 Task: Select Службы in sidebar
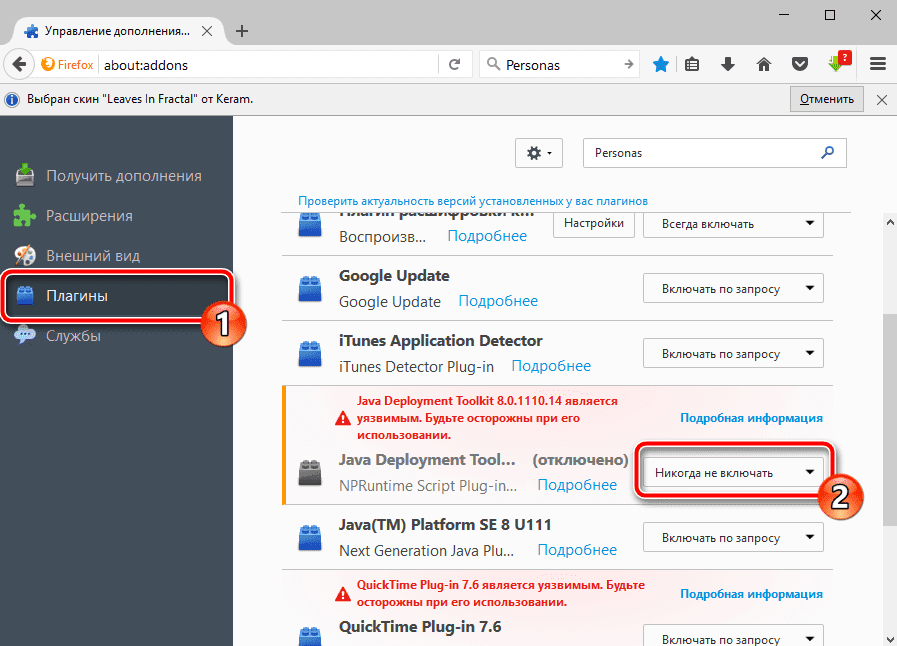117,336
